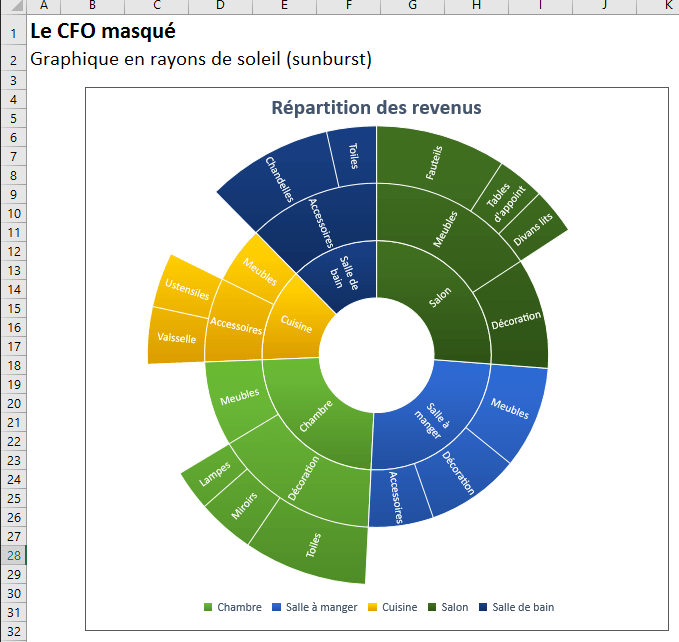Screen dimensions: 679x642
Task: Select the dark green Salon legend entry
Action: 448,607
